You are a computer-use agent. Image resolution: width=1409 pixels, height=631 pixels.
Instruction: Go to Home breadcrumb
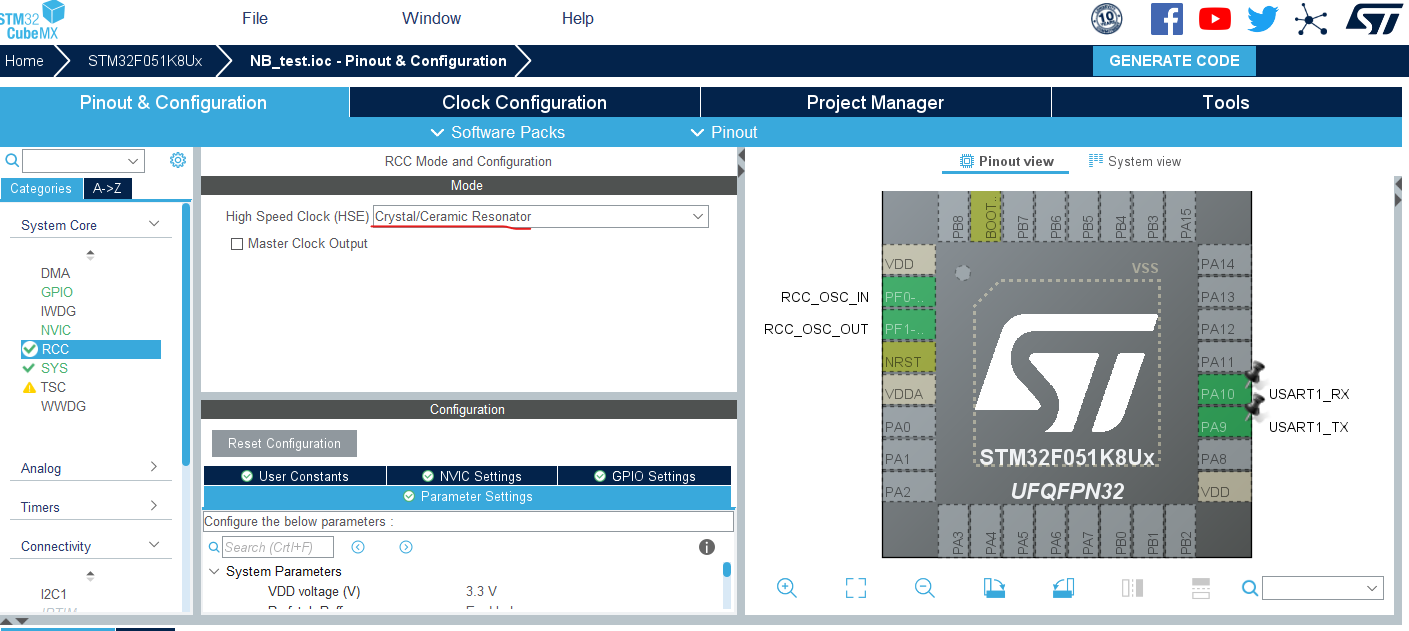click(x=24, y=61)
